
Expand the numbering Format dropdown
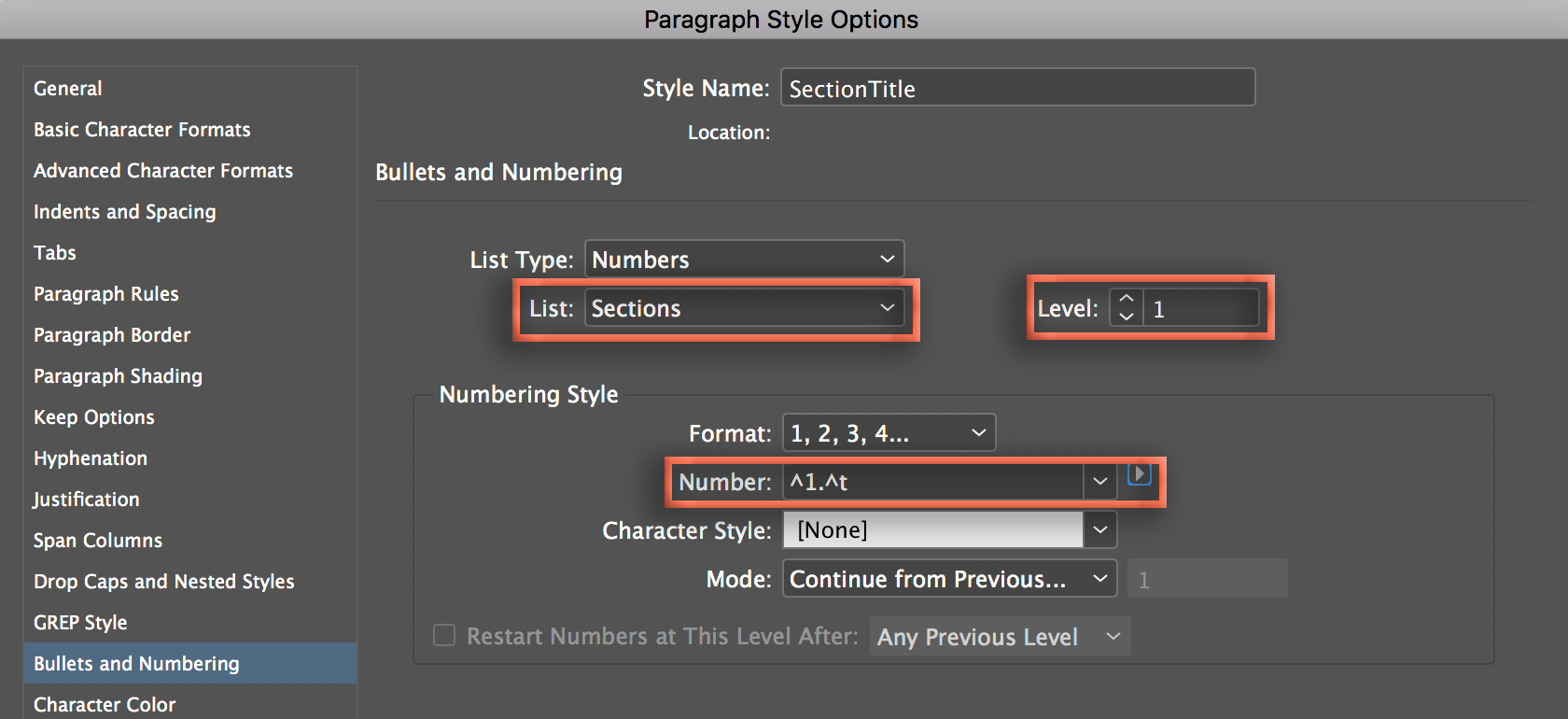(x=889, y=433)
